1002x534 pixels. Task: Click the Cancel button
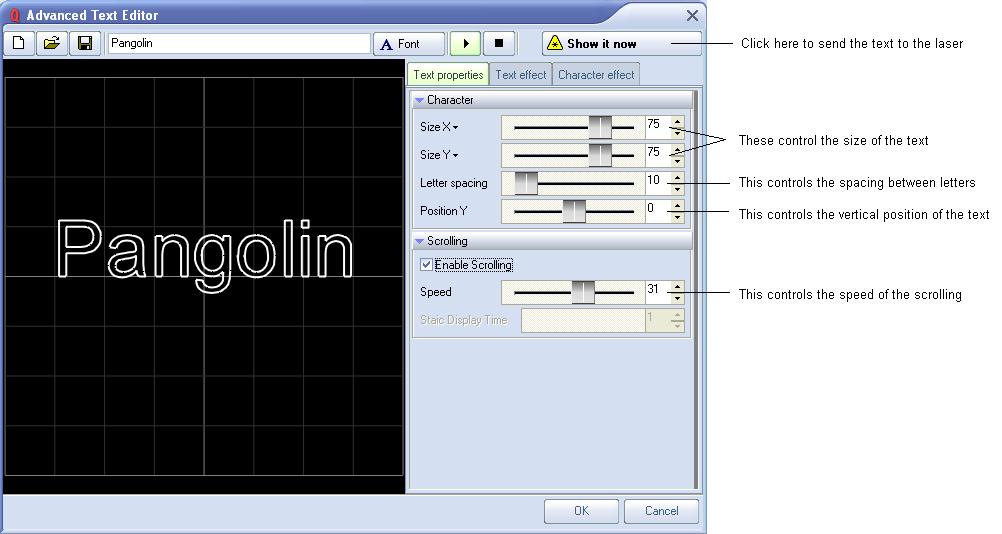(x=661, y=511)
